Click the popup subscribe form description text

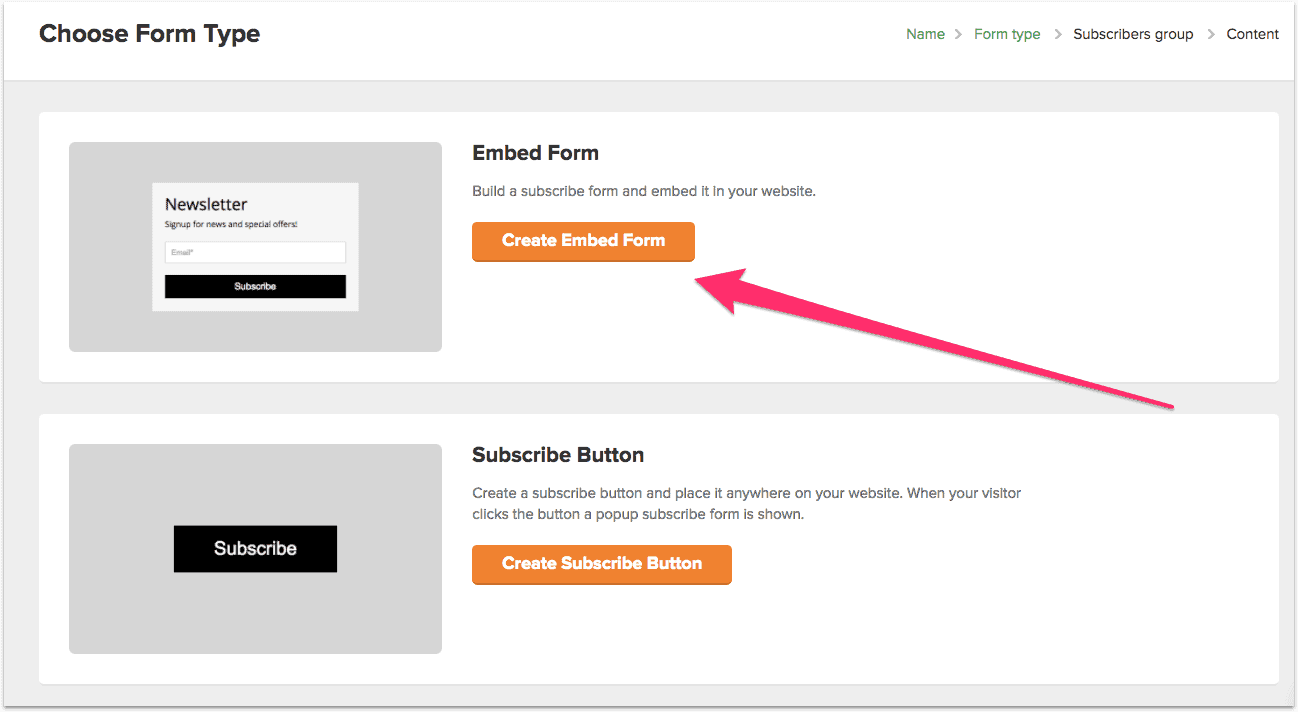point(746,504)
